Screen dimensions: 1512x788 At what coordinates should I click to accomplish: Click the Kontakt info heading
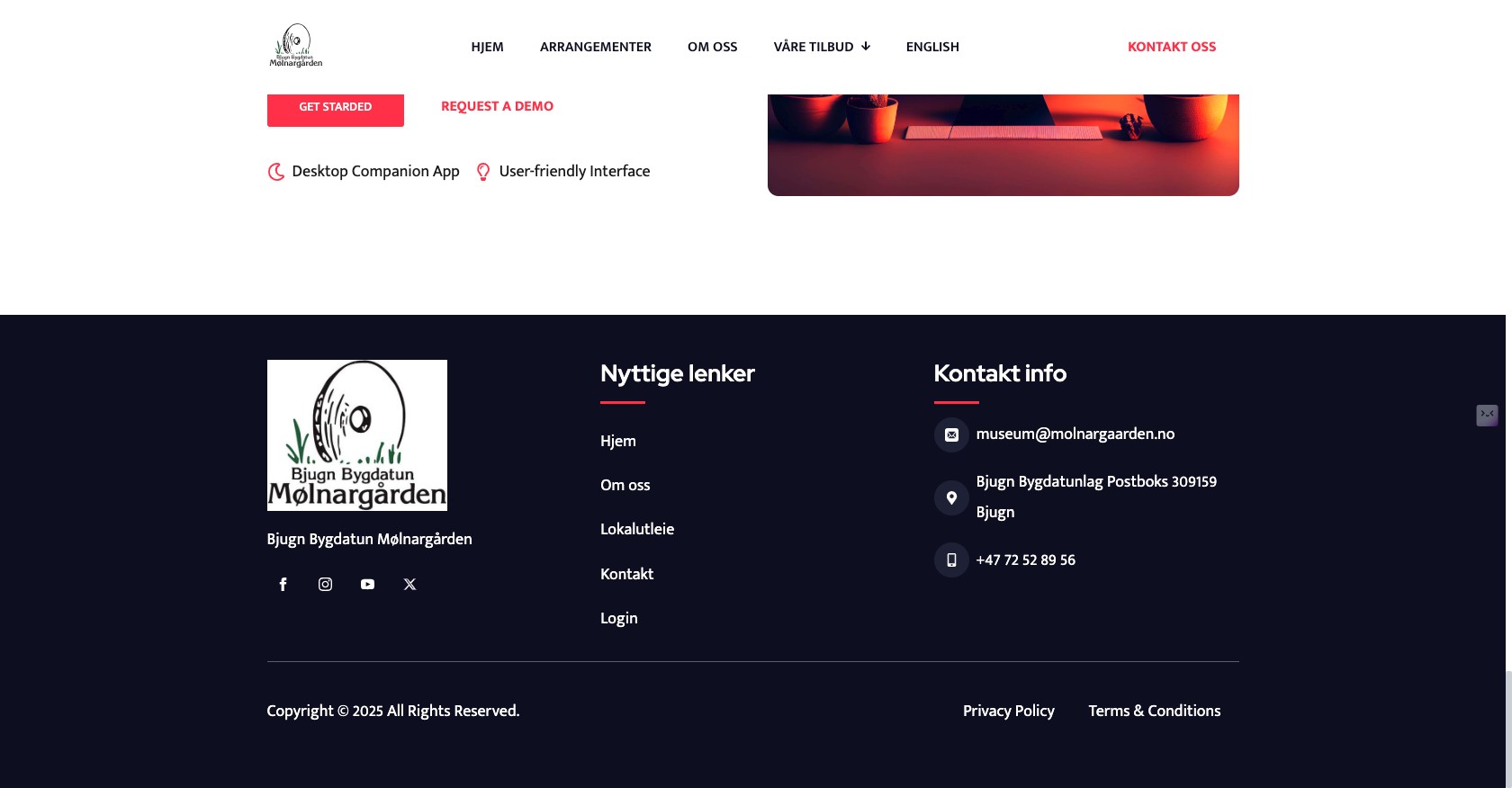pos(1000,373)
